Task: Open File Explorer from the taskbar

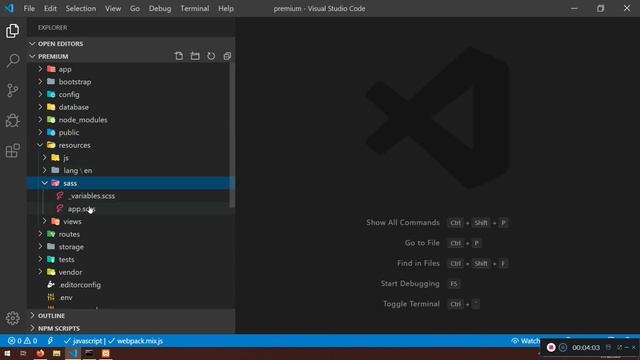Action: click(56, 353)
